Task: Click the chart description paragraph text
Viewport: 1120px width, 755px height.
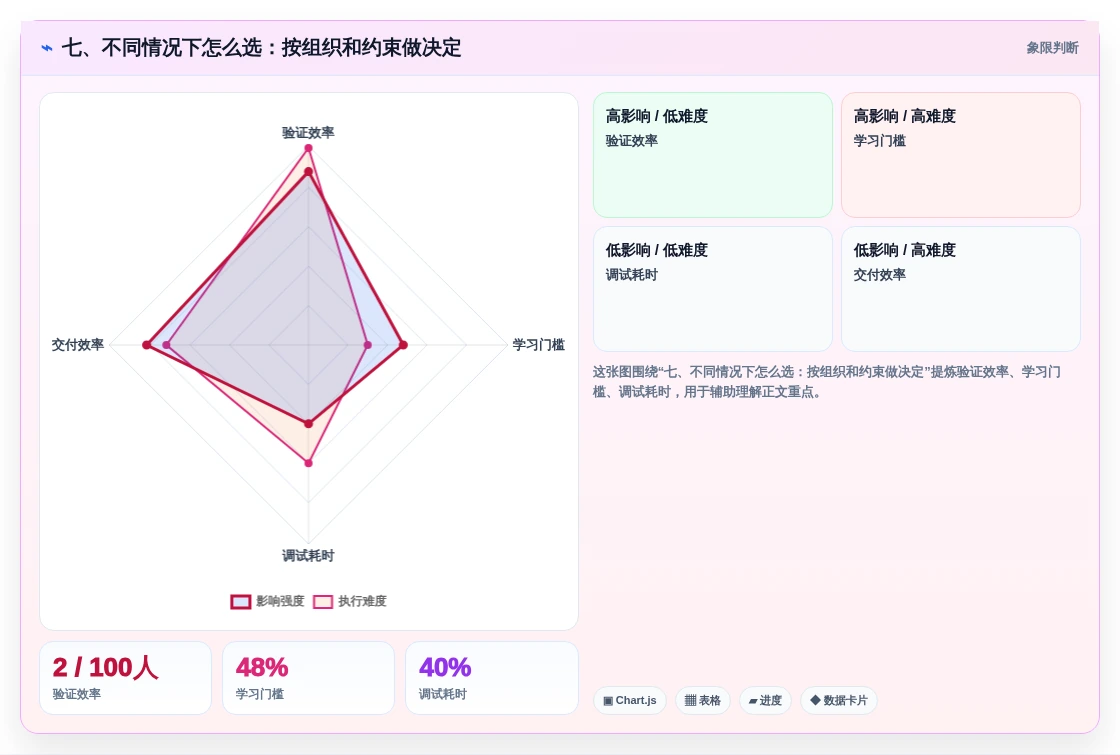Action: (x=826, y=381)
